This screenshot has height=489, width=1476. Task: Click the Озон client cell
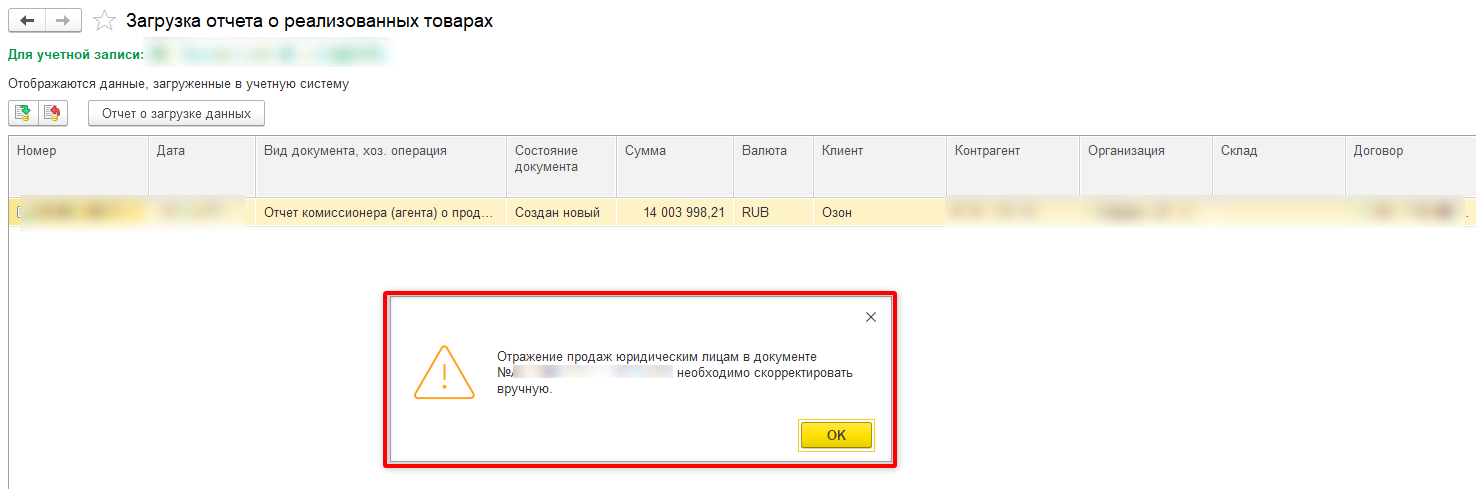pos(880,213)
